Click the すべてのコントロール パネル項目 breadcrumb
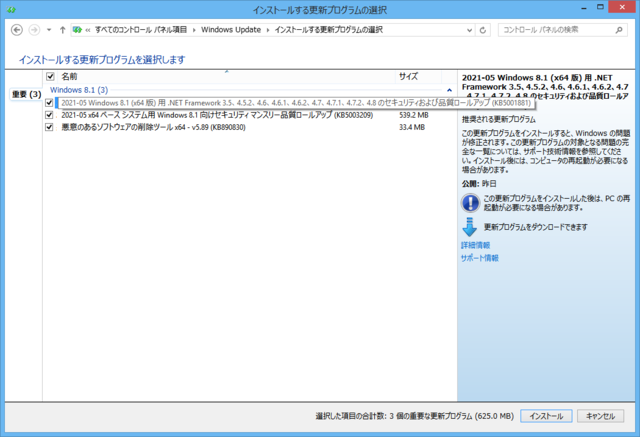 (141, 30)
